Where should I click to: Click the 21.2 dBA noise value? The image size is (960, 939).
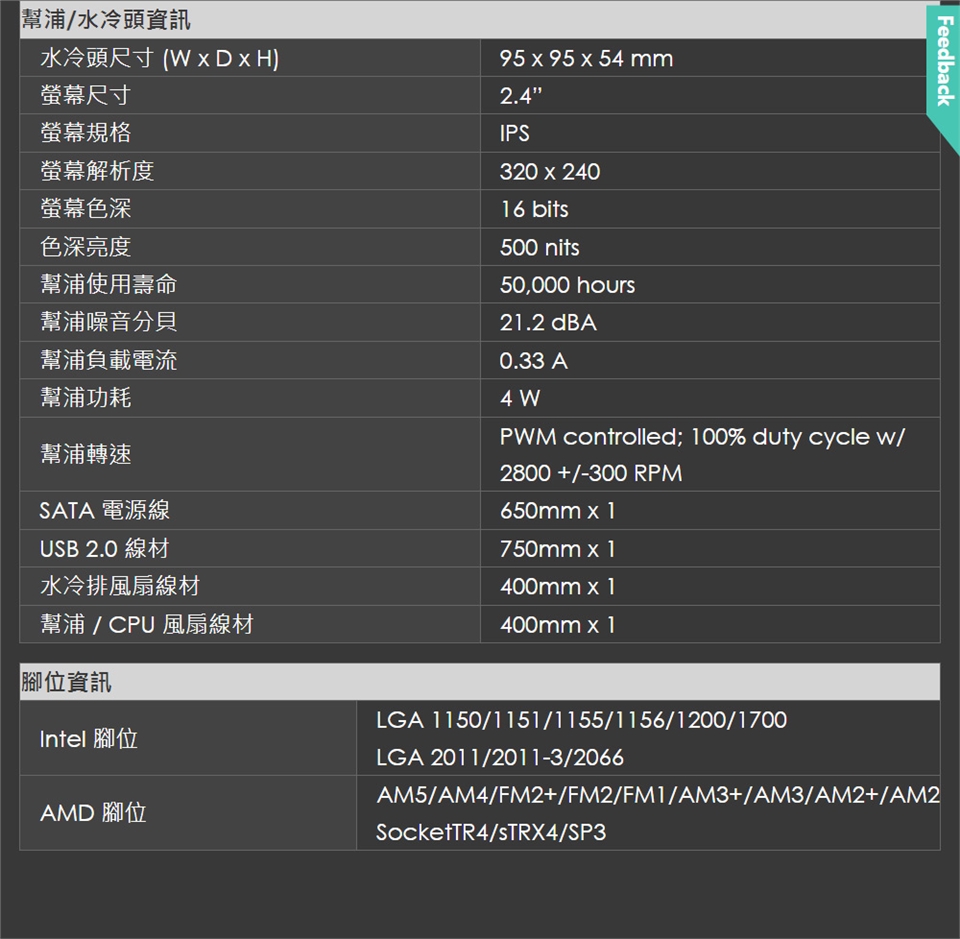tap(548, 323)
